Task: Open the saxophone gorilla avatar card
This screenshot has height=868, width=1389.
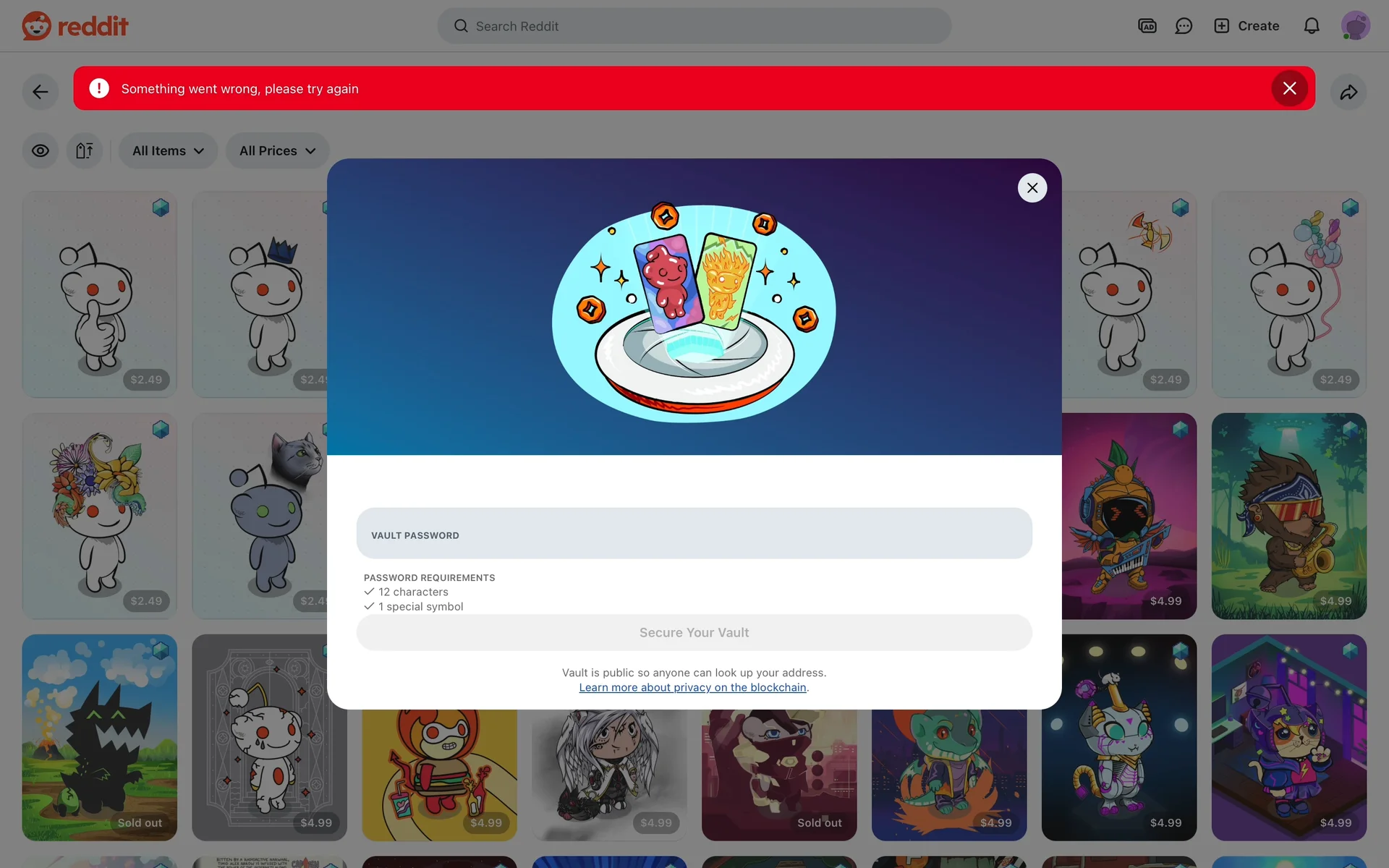Action: coord(1288,516)
